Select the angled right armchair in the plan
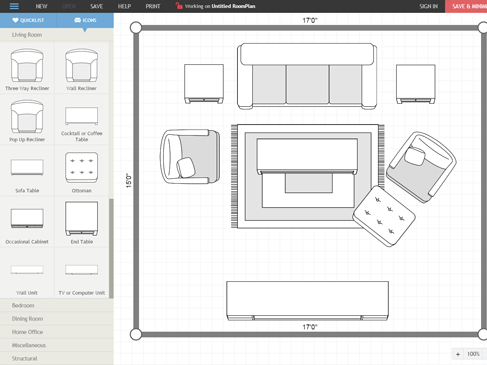 [x=422, y=167]
